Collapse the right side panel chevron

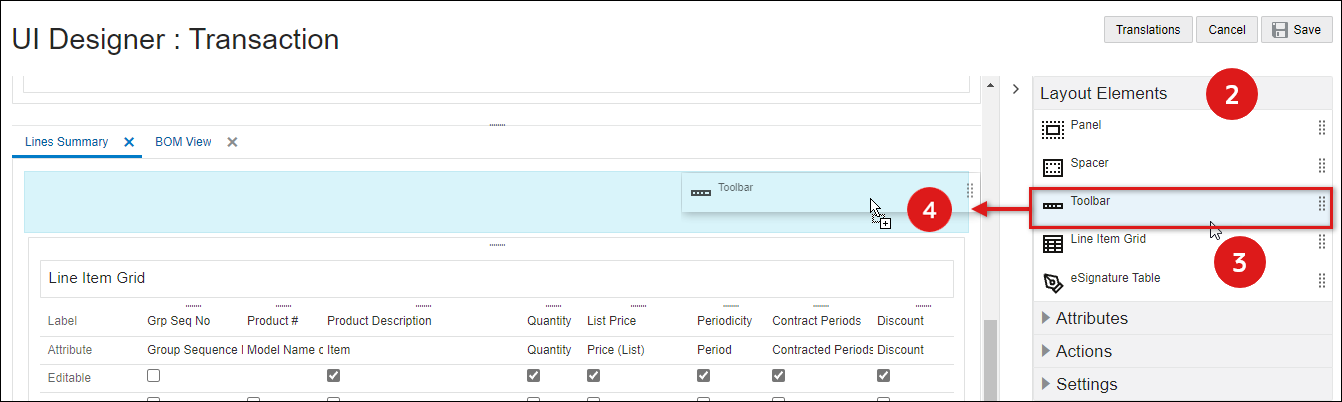click(x=1015, y=89)
